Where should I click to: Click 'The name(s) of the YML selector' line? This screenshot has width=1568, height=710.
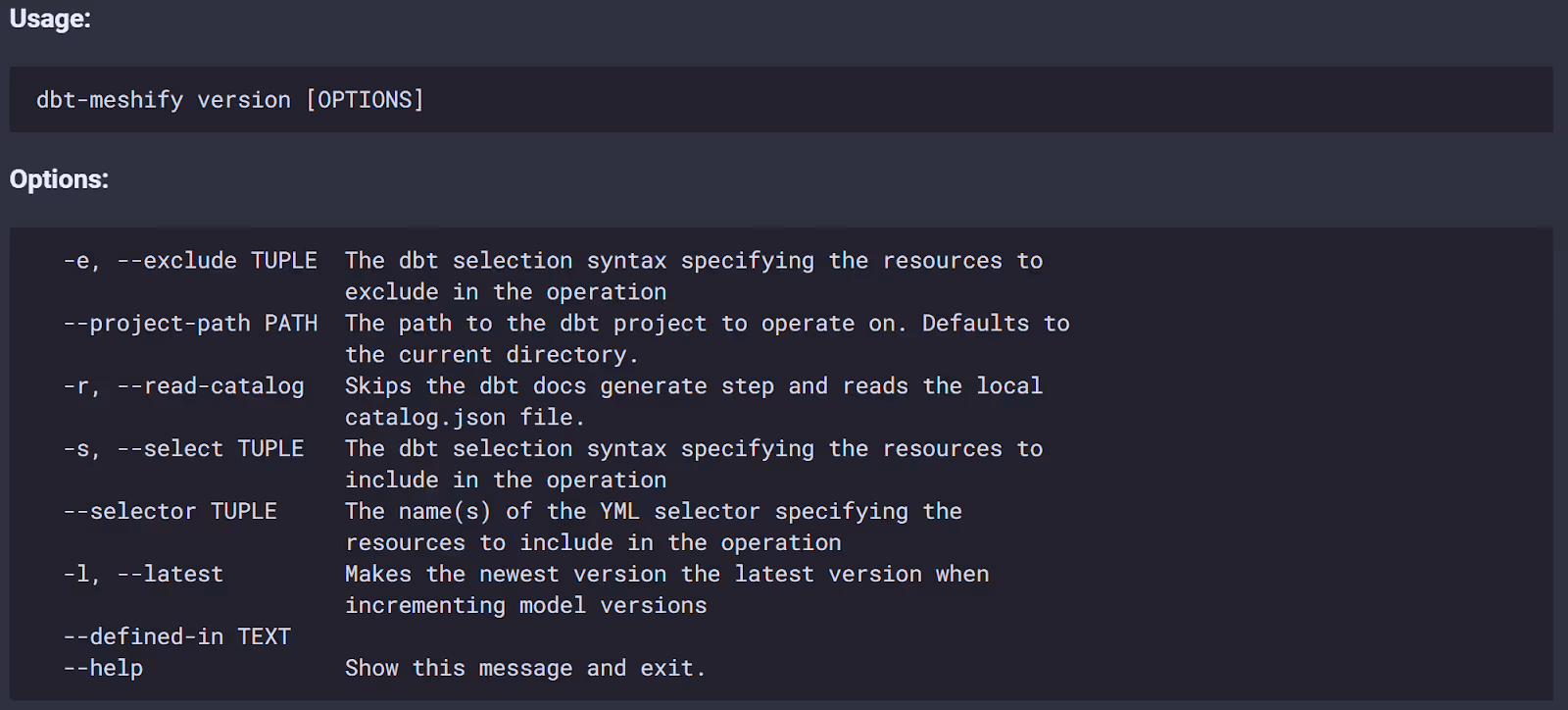(654, 512)
